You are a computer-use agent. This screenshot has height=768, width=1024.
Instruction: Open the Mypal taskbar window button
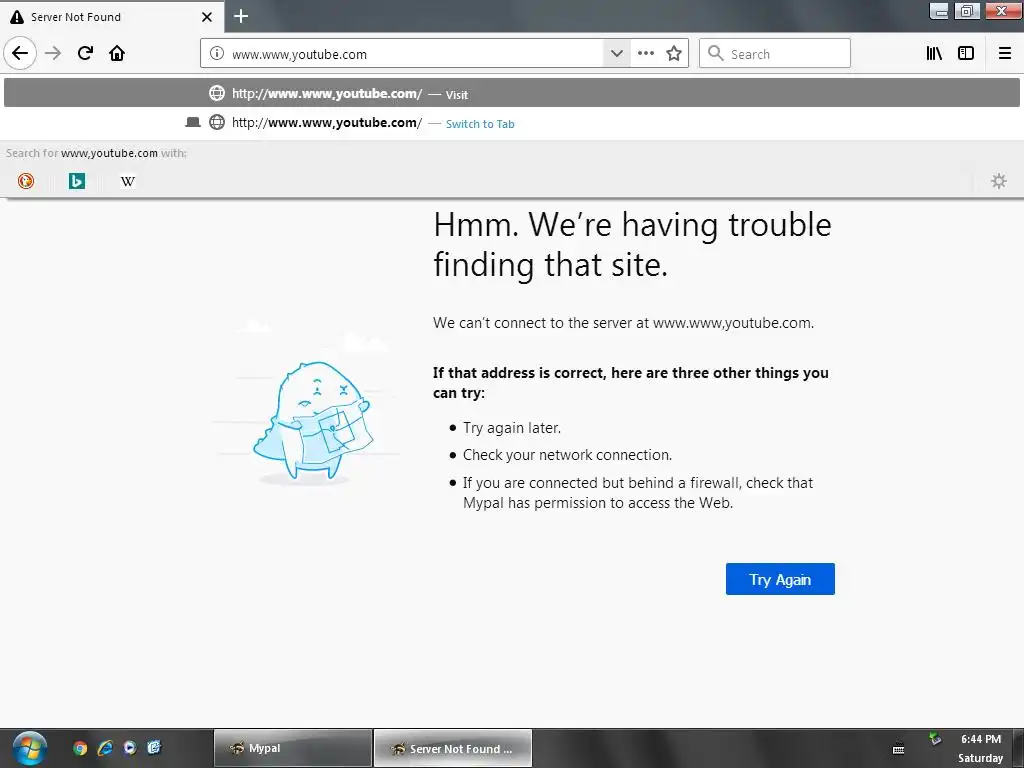293,748
